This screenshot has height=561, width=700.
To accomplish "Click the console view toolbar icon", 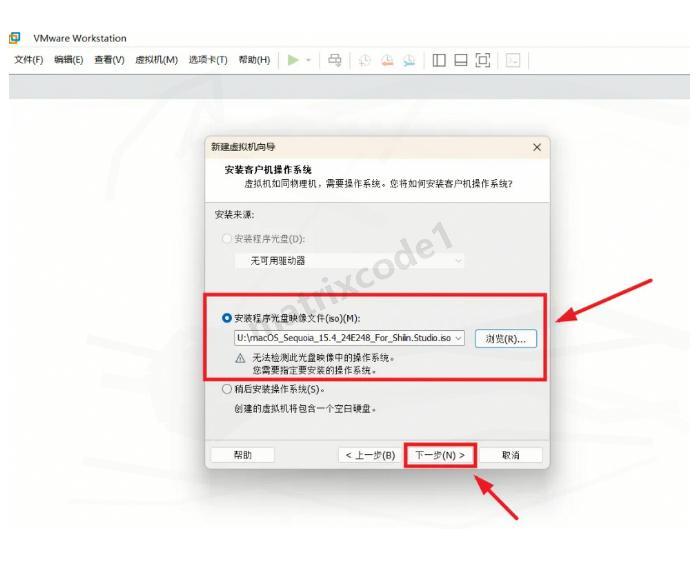I will [x=512, y=60].
